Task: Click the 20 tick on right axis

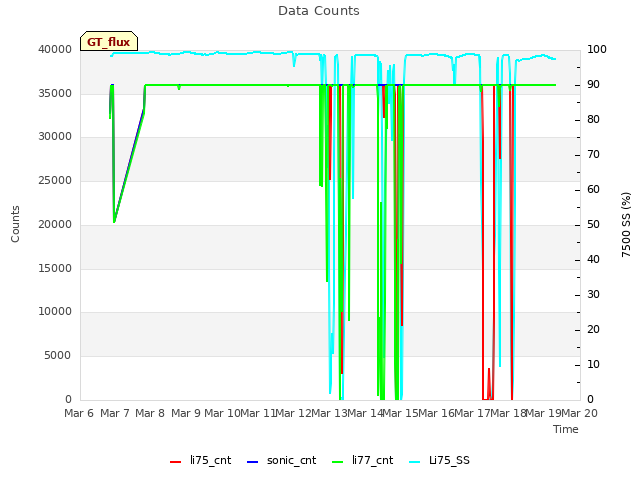Action: (x=593, y=330)
